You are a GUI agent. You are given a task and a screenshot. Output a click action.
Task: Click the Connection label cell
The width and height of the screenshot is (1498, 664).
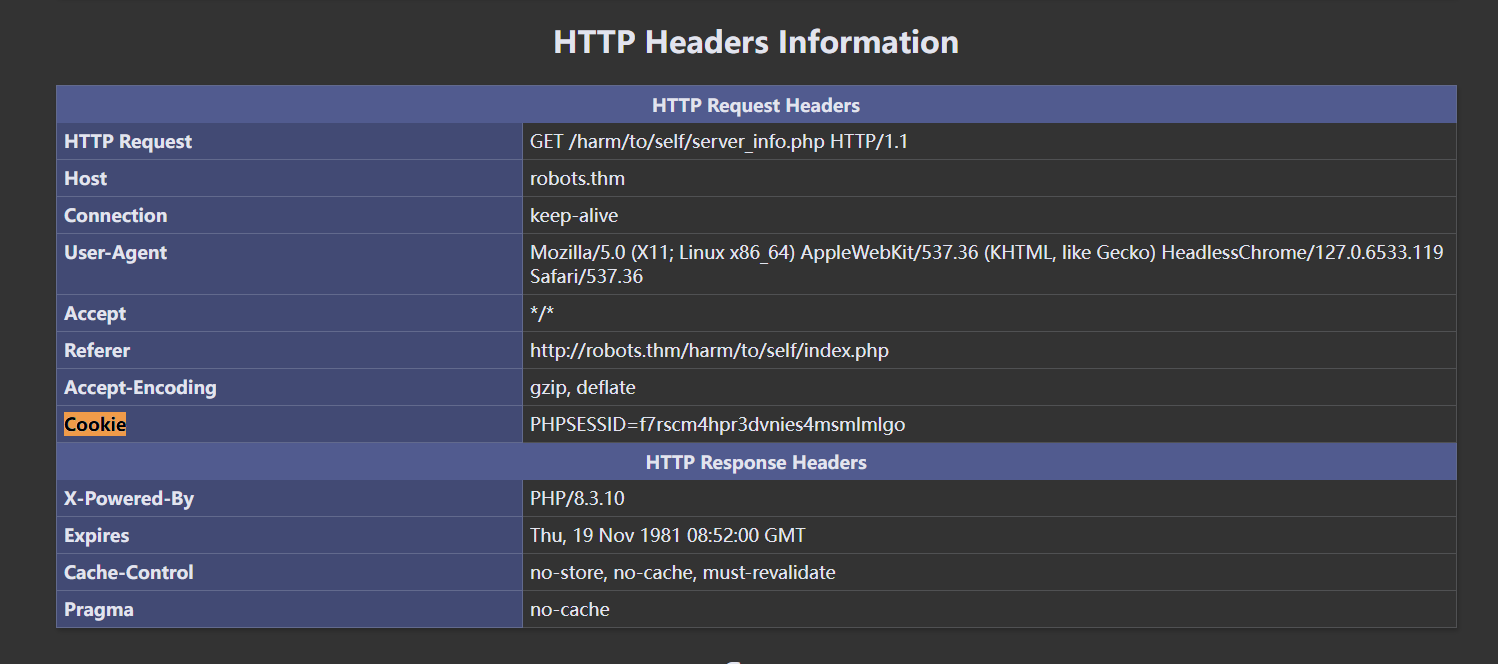pos(290,215)
